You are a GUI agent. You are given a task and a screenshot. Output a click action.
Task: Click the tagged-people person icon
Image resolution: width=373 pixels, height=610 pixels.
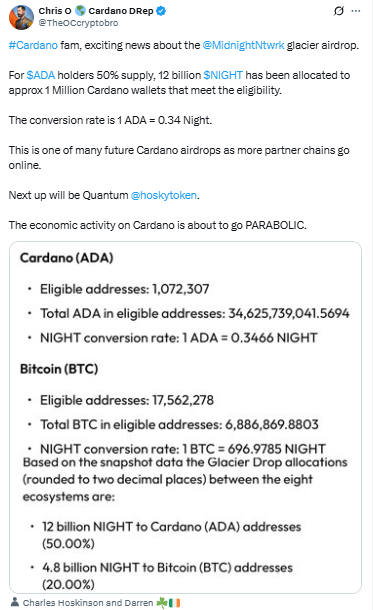point(14,602)
